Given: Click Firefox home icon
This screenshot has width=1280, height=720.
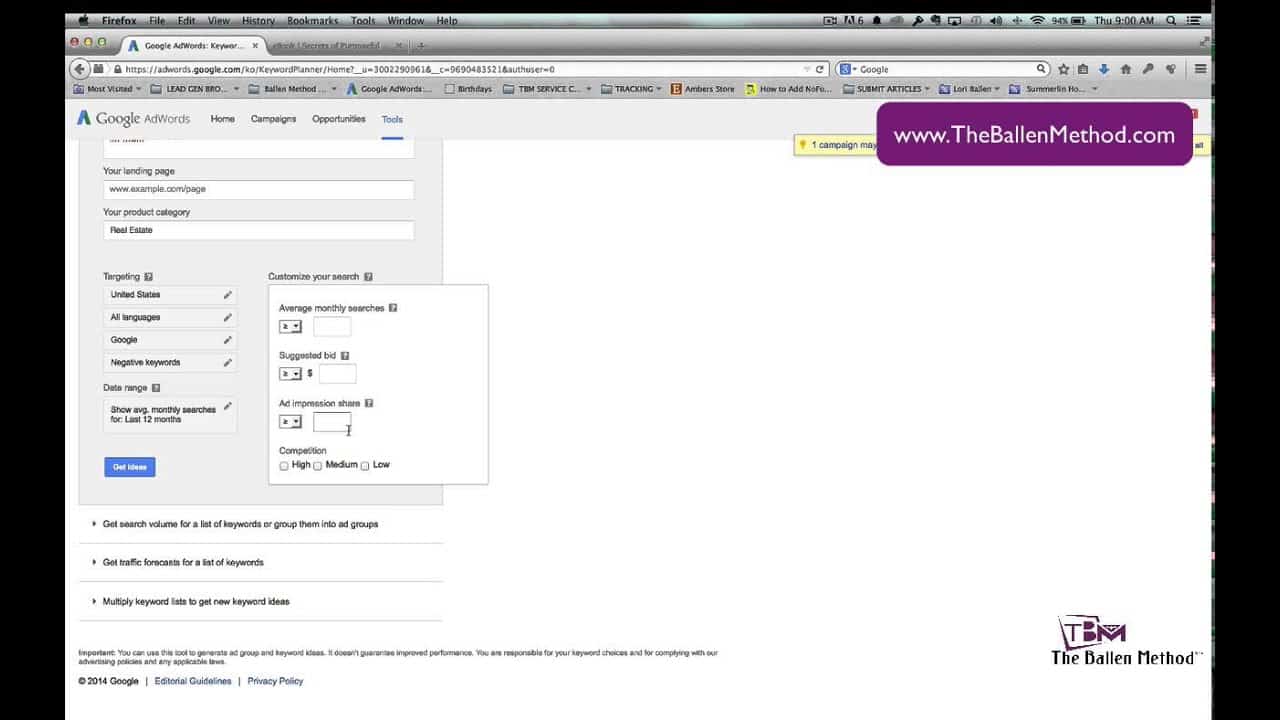Looking at the screenshot, I should [x=1126, y=69].
